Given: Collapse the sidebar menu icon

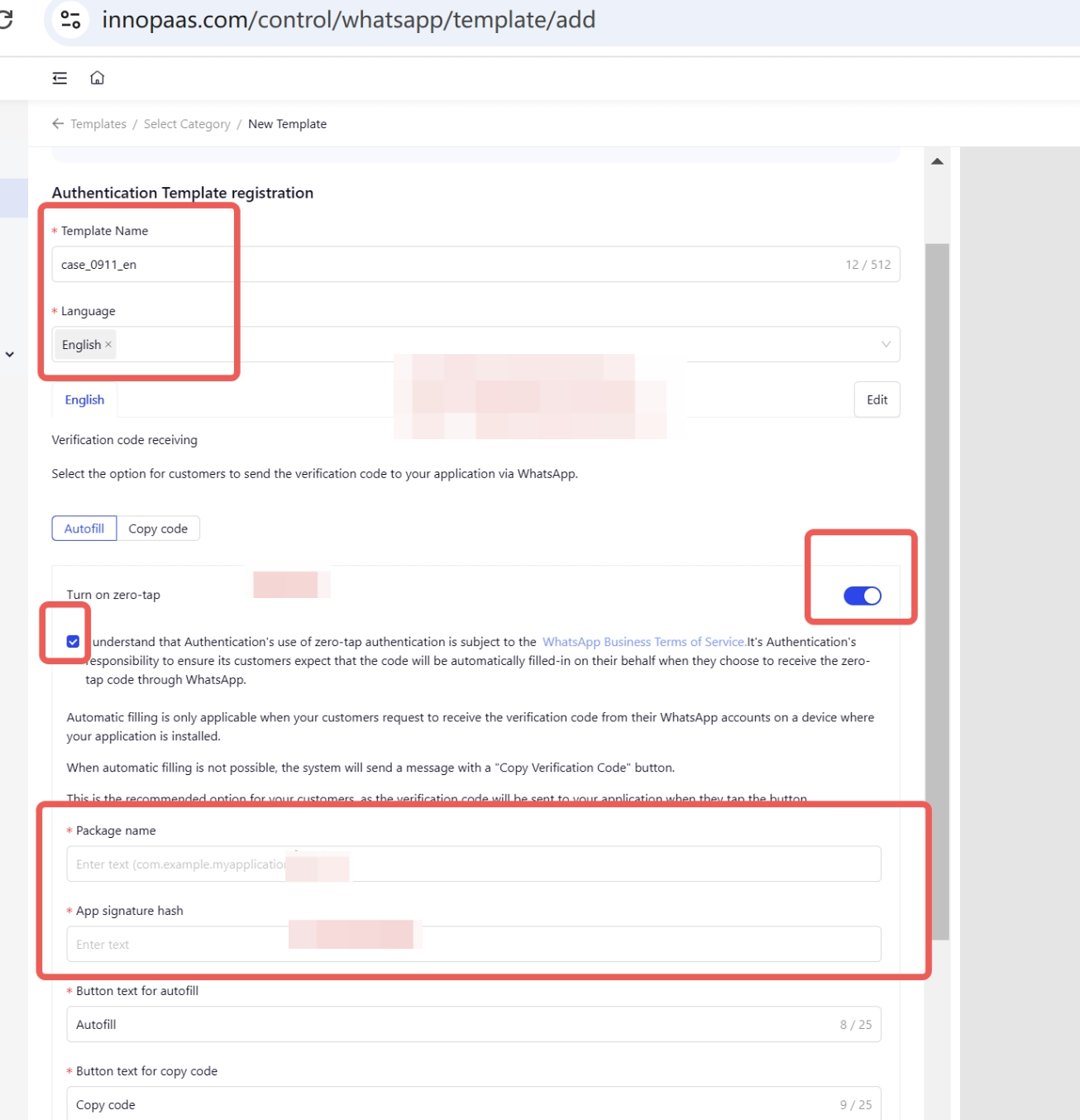Looking at the screenshot, I should [x=60, y=78].
